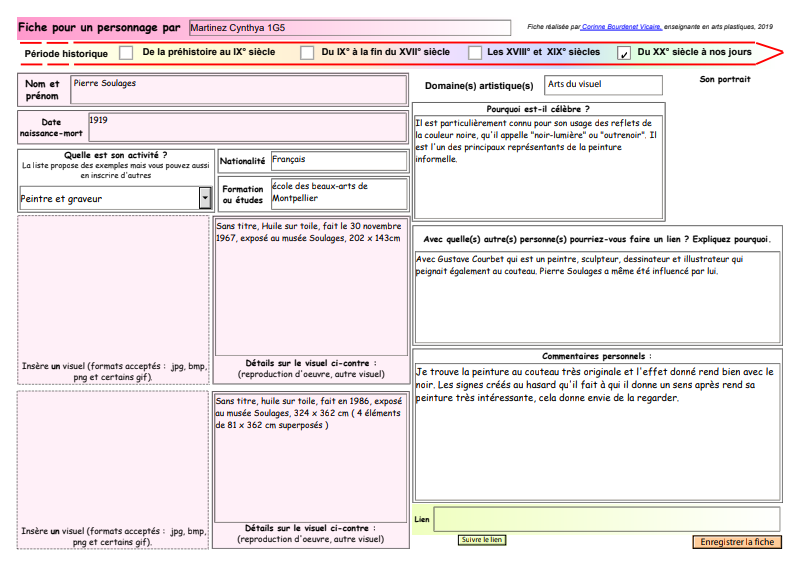Image resolution: width=800 pixels, height=566 pixels.
Task: Check the "De la préhistoire au IX° siècle" box
Action: point(126,53)
